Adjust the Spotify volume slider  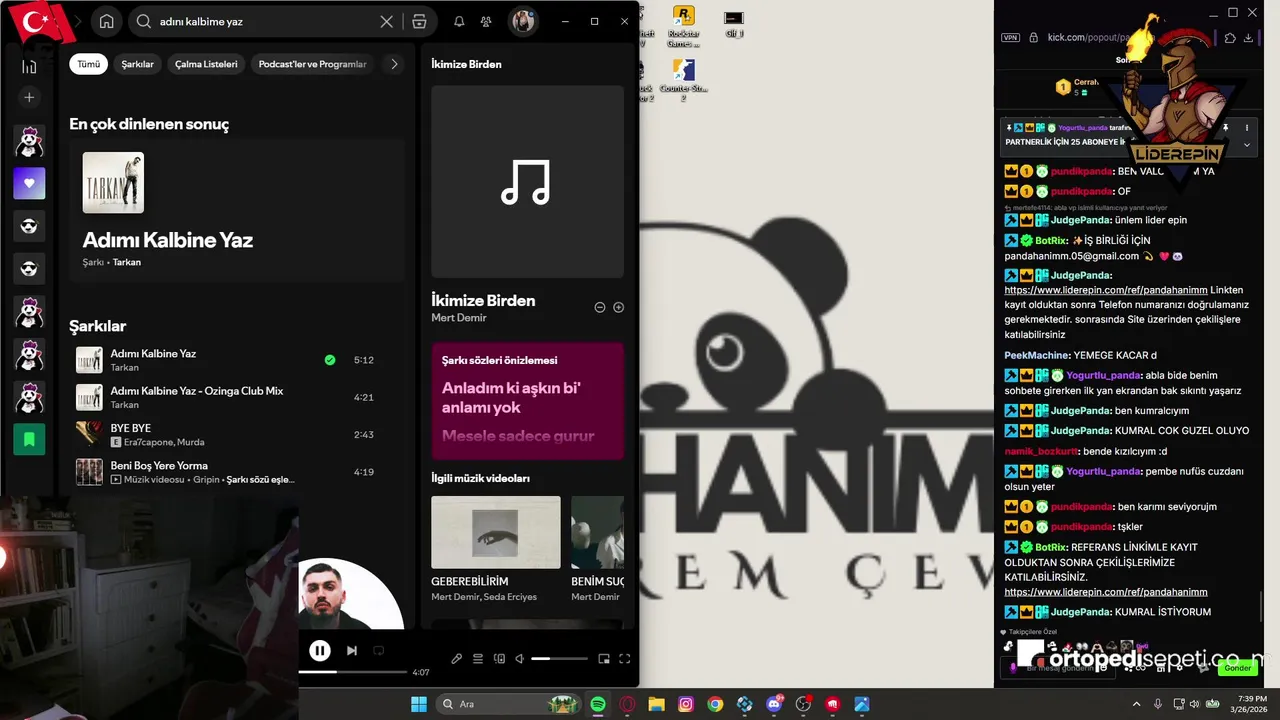click(559, 658)
